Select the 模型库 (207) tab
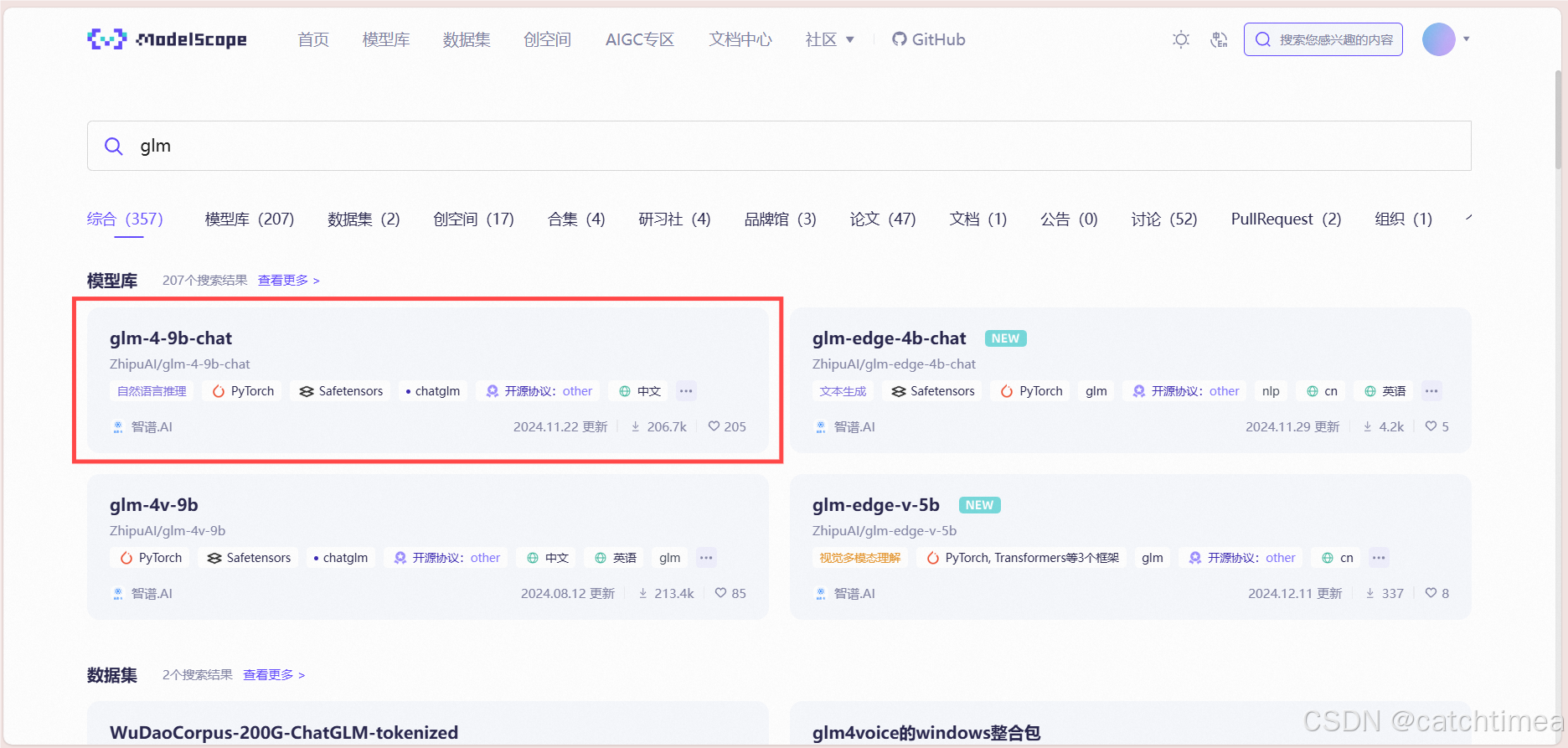This screenshot has height=748, width=1568. pos(250,219)
